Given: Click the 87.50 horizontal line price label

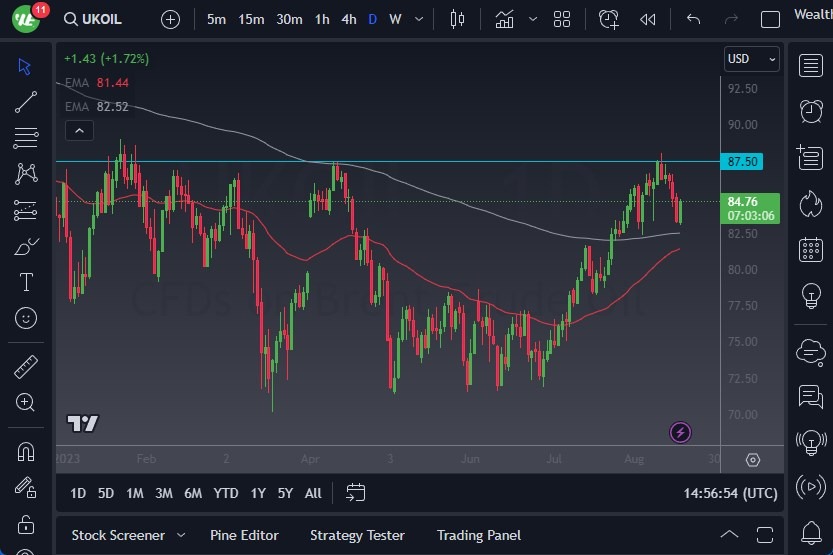Looking at the screenshot, I should 743,161.
